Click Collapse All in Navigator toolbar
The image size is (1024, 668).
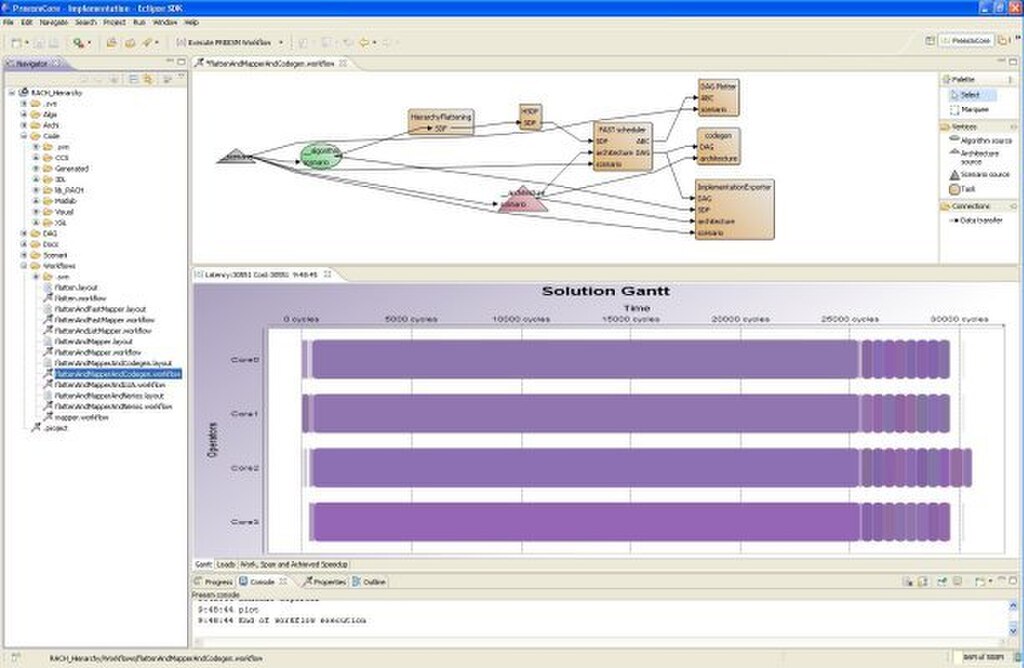[x=132, y=78]
